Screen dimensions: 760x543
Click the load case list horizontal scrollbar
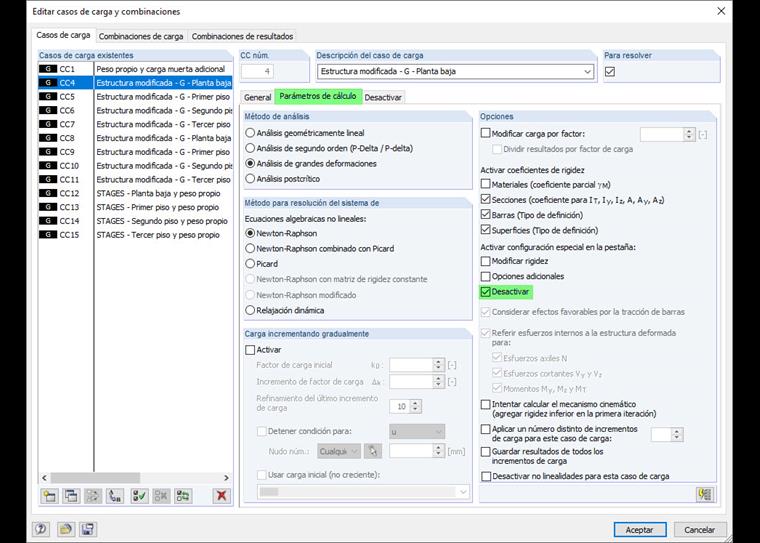point(95,478)
